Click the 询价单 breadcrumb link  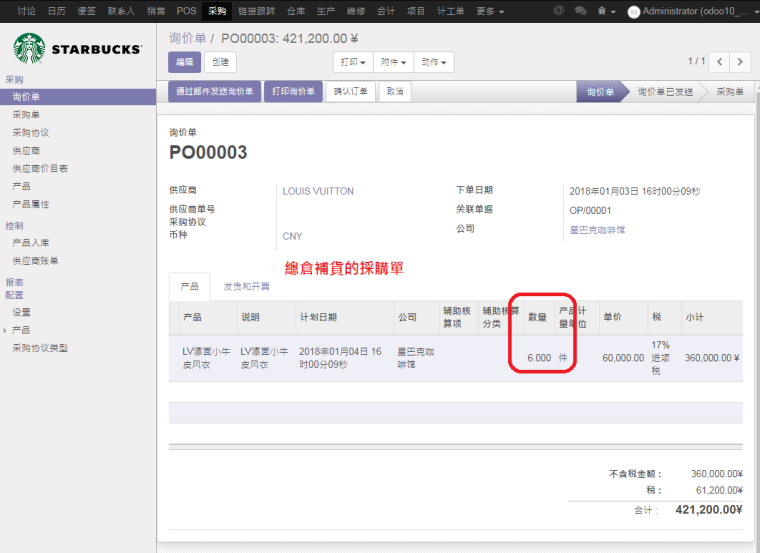(x=187, y=38)
